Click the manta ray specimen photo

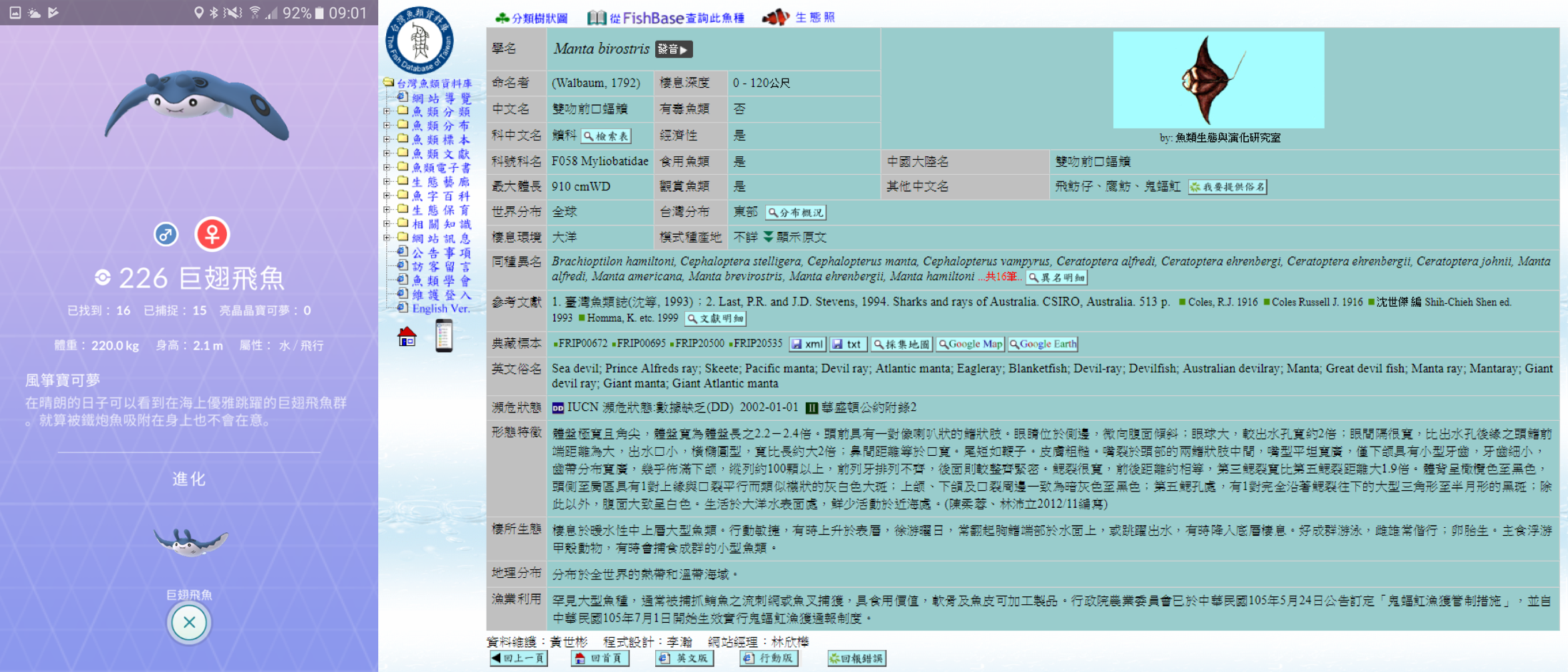point(1218,80)
